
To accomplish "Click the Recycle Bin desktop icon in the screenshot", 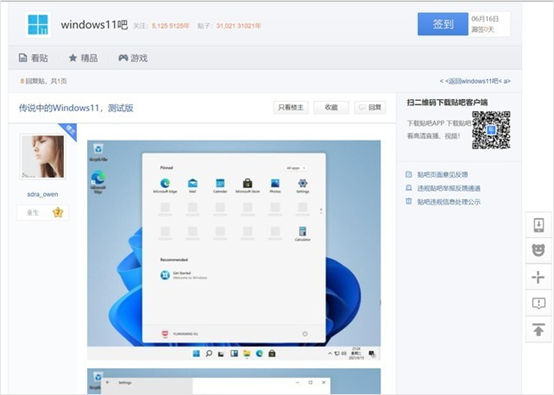I will [x=98, y=152].
